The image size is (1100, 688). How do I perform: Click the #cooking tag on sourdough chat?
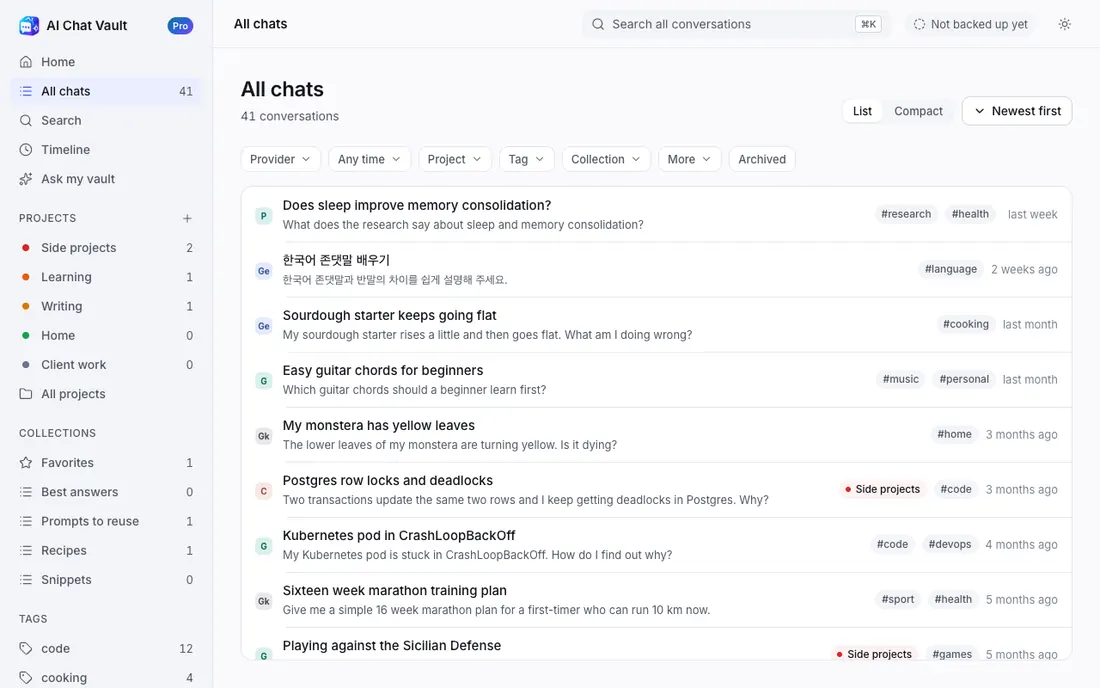click(965, 324)
